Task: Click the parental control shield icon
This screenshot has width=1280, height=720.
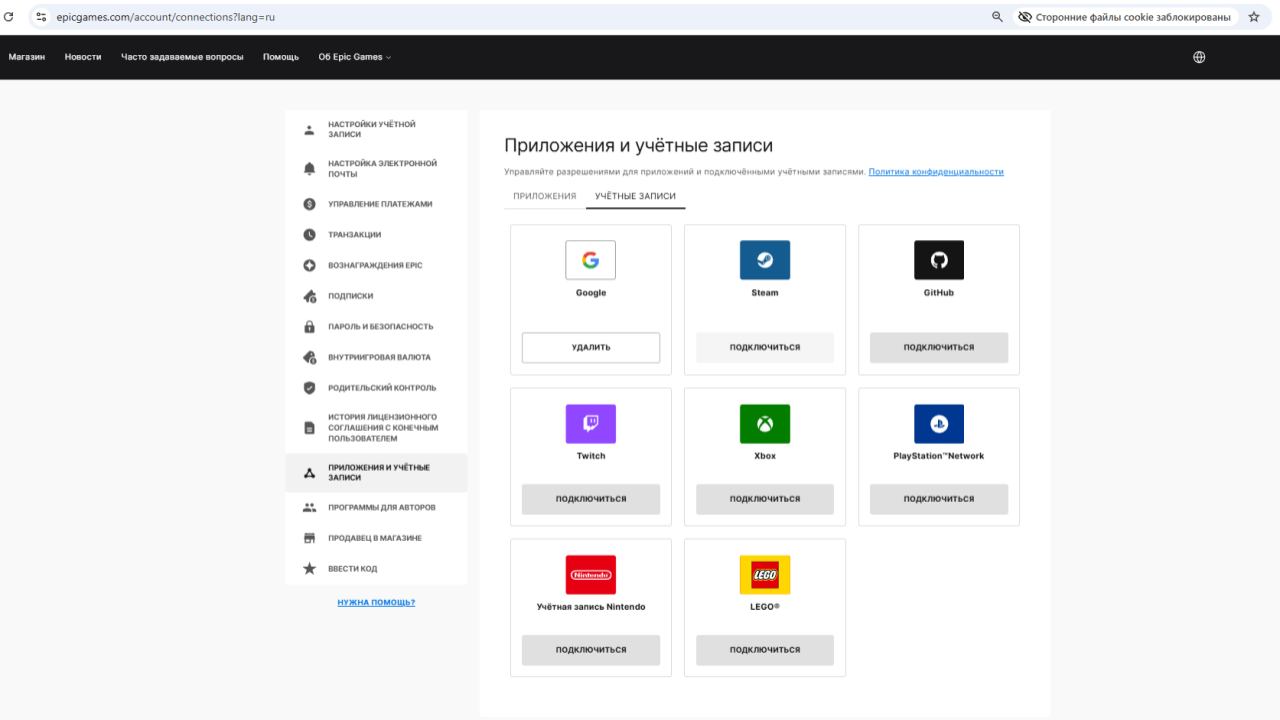Action: tap(309, 388)
